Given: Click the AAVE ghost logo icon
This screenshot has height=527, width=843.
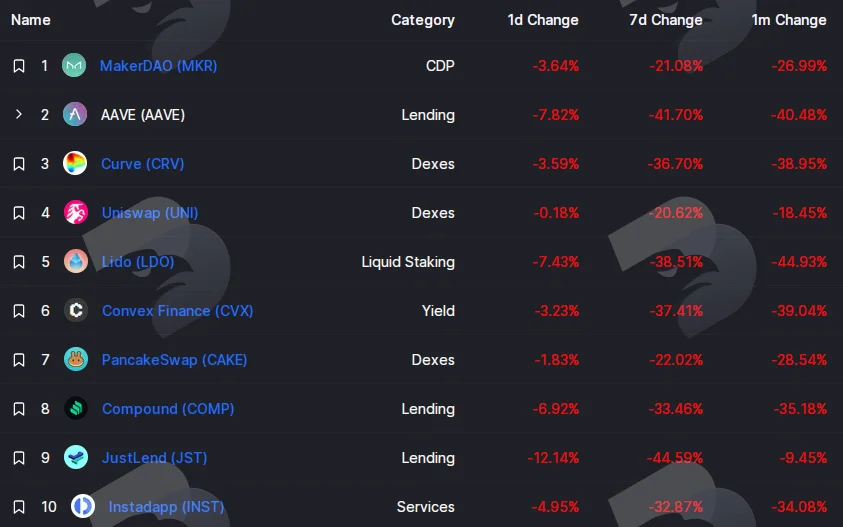Looking at the screenshot, I should (x=75, y=115).
